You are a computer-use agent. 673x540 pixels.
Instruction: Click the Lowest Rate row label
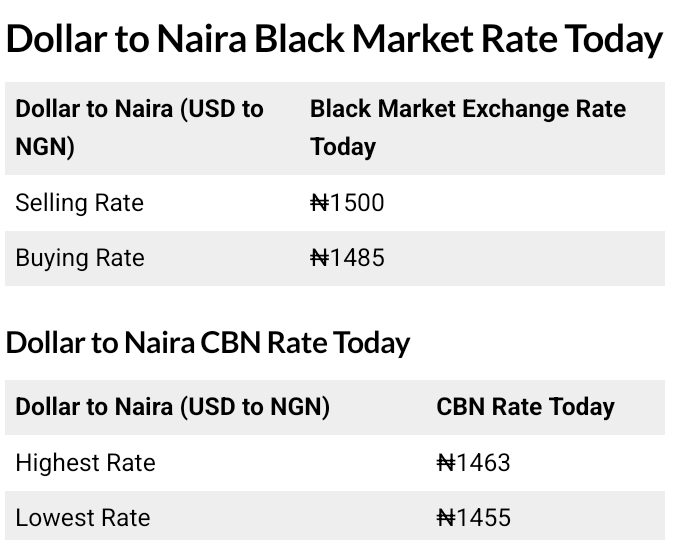[x=83, y=518]
